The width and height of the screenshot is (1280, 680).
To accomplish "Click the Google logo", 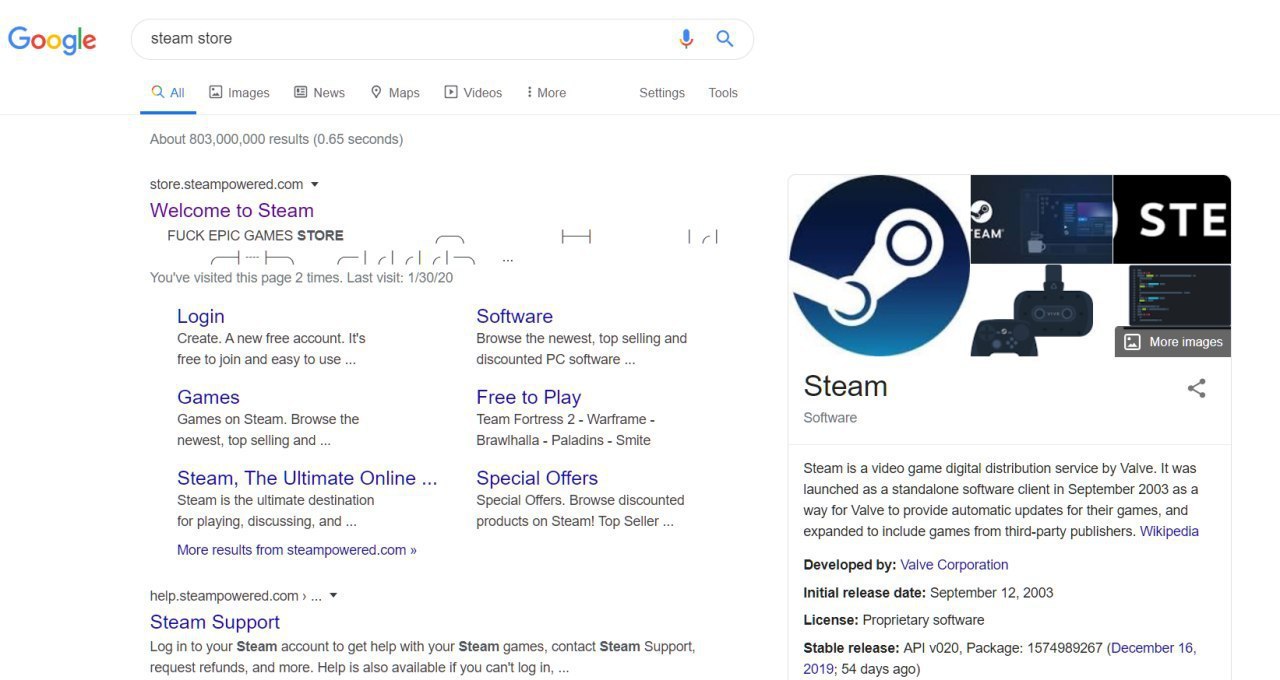I will click(52, 40).
